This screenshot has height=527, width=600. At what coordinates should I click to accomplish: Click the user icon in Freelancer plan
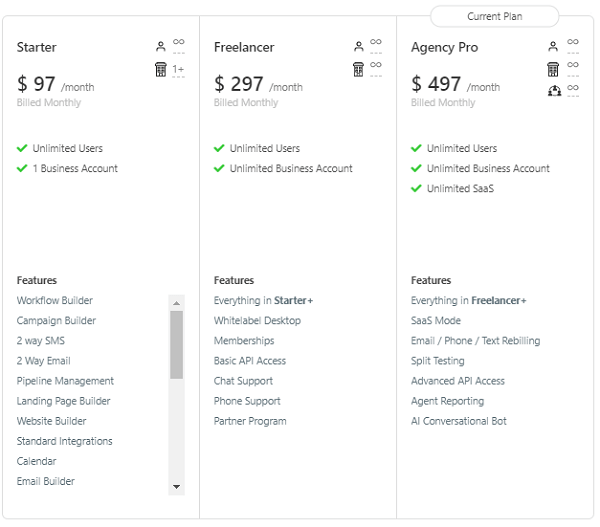click(358, 47)
